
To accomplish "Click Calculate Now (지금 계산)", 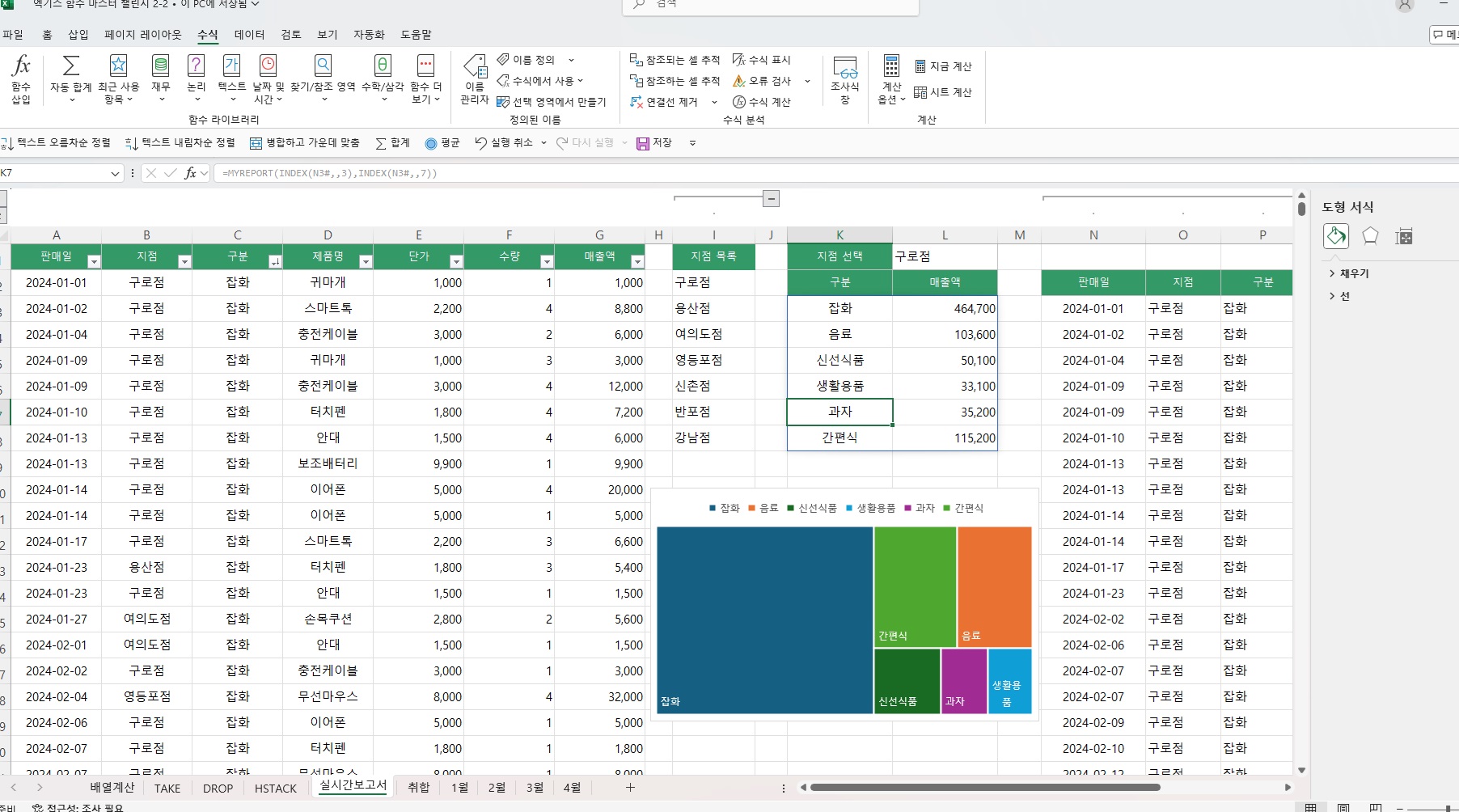I will pos(943,66).
